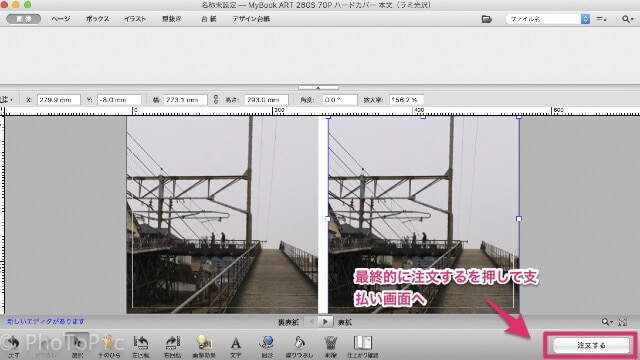Click the Y position input field

119,100
